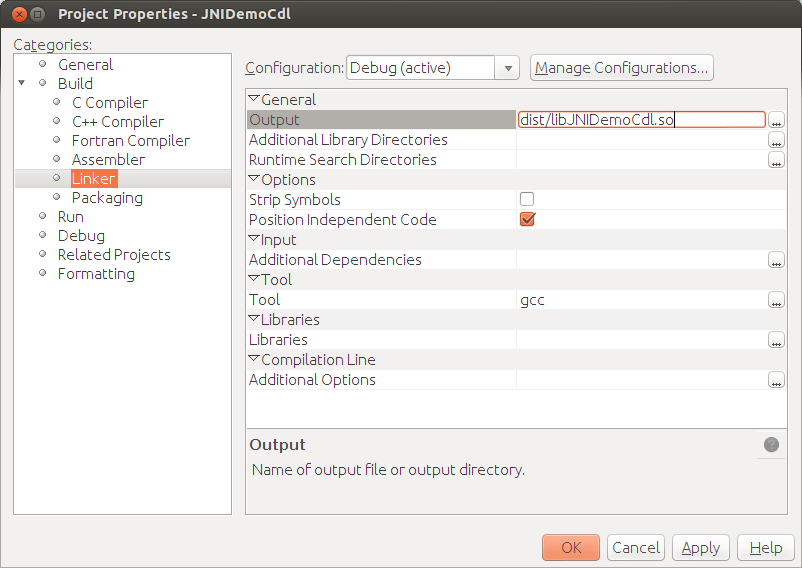The height and width of the screenshot is (568, 802).
Task: Open Additional Options ellipsis editor
Action: 776,380
